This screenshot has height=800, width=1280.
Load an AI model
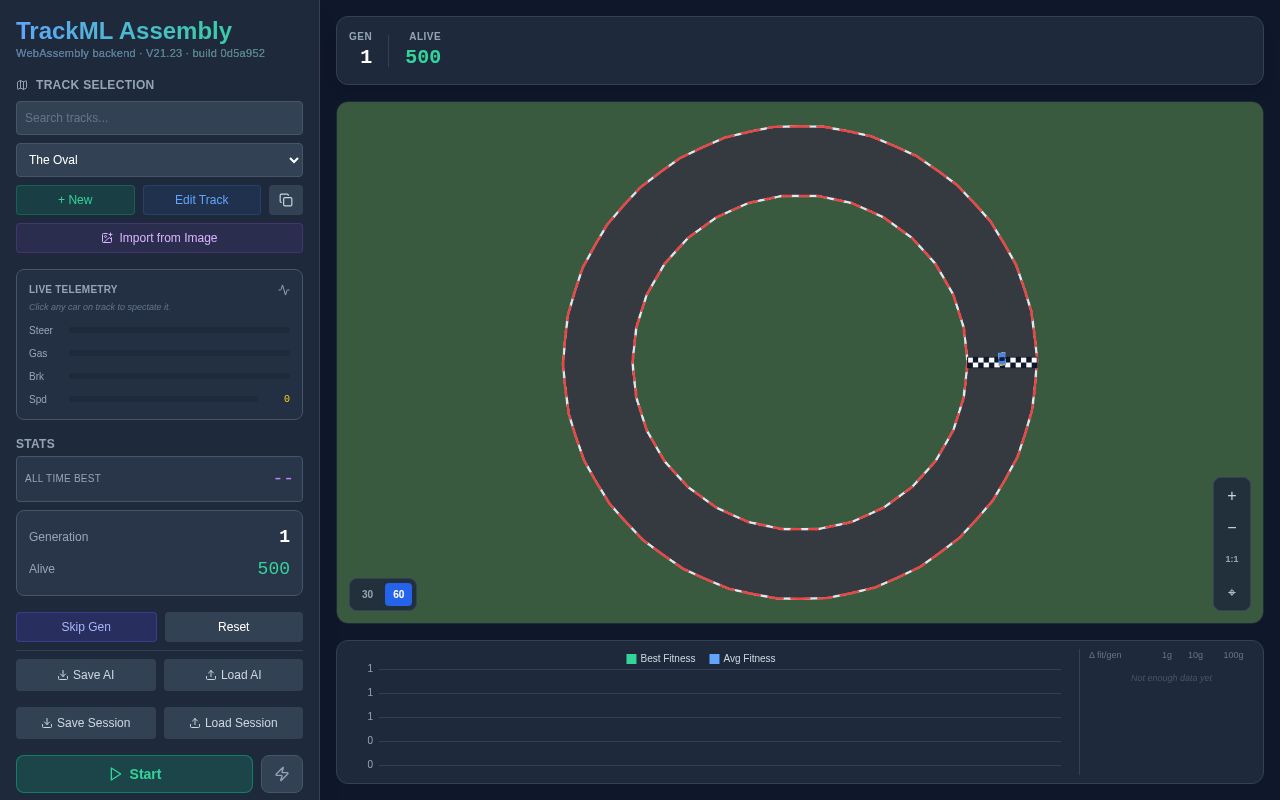pos(233,675)
